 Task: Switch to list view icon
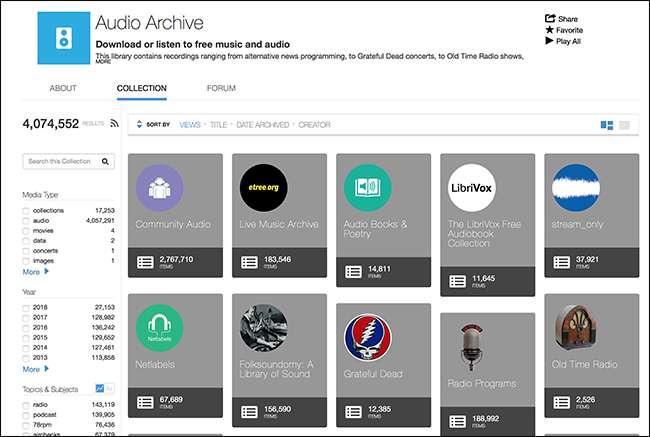(x=624, y=125)
